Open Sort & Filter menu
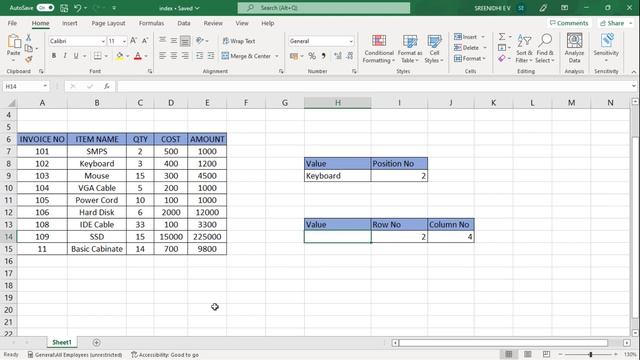The image size is (640, 360). (524, 49)
